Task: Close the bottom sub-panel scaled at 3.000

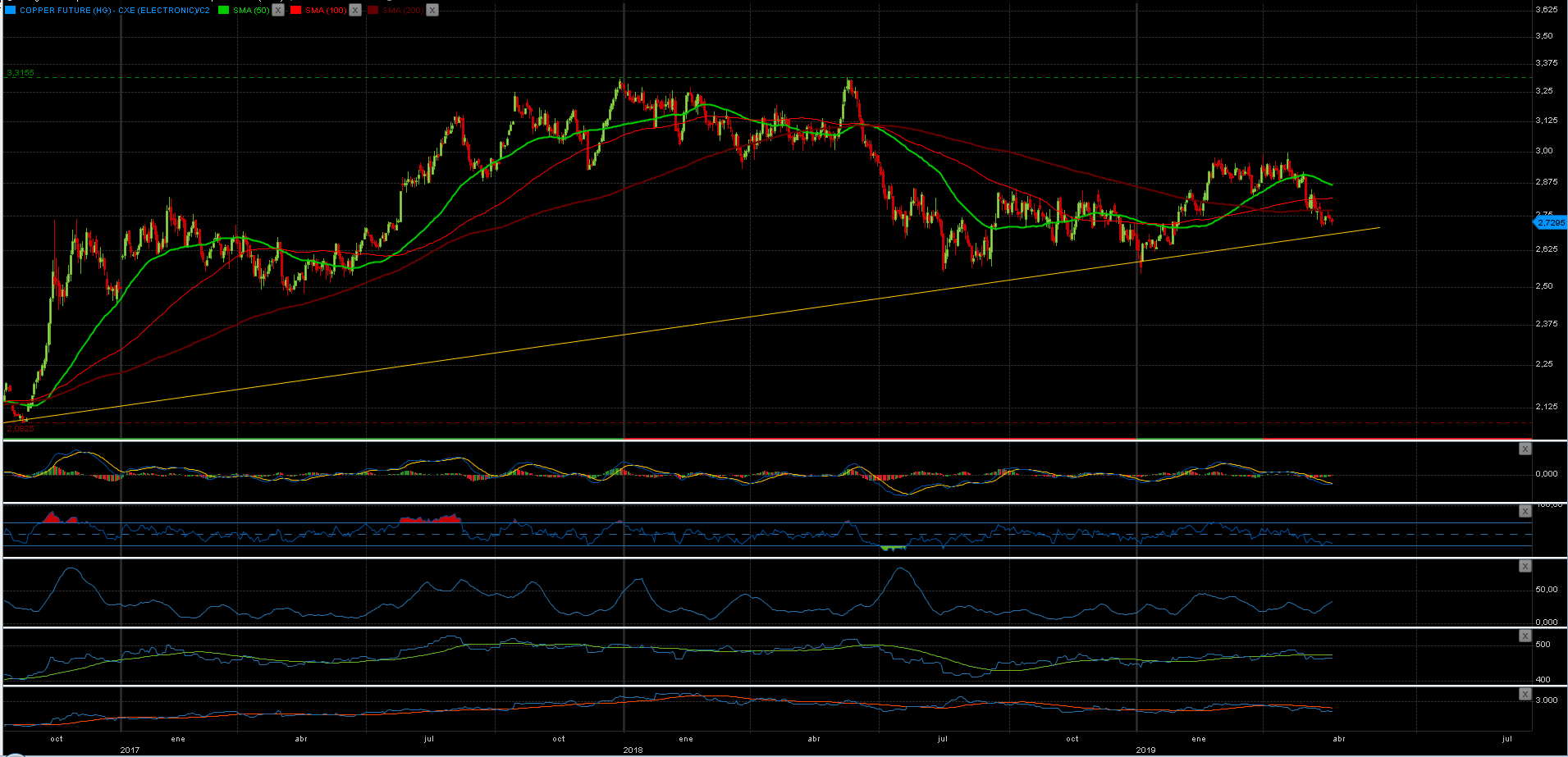Action: point(1525,695)
